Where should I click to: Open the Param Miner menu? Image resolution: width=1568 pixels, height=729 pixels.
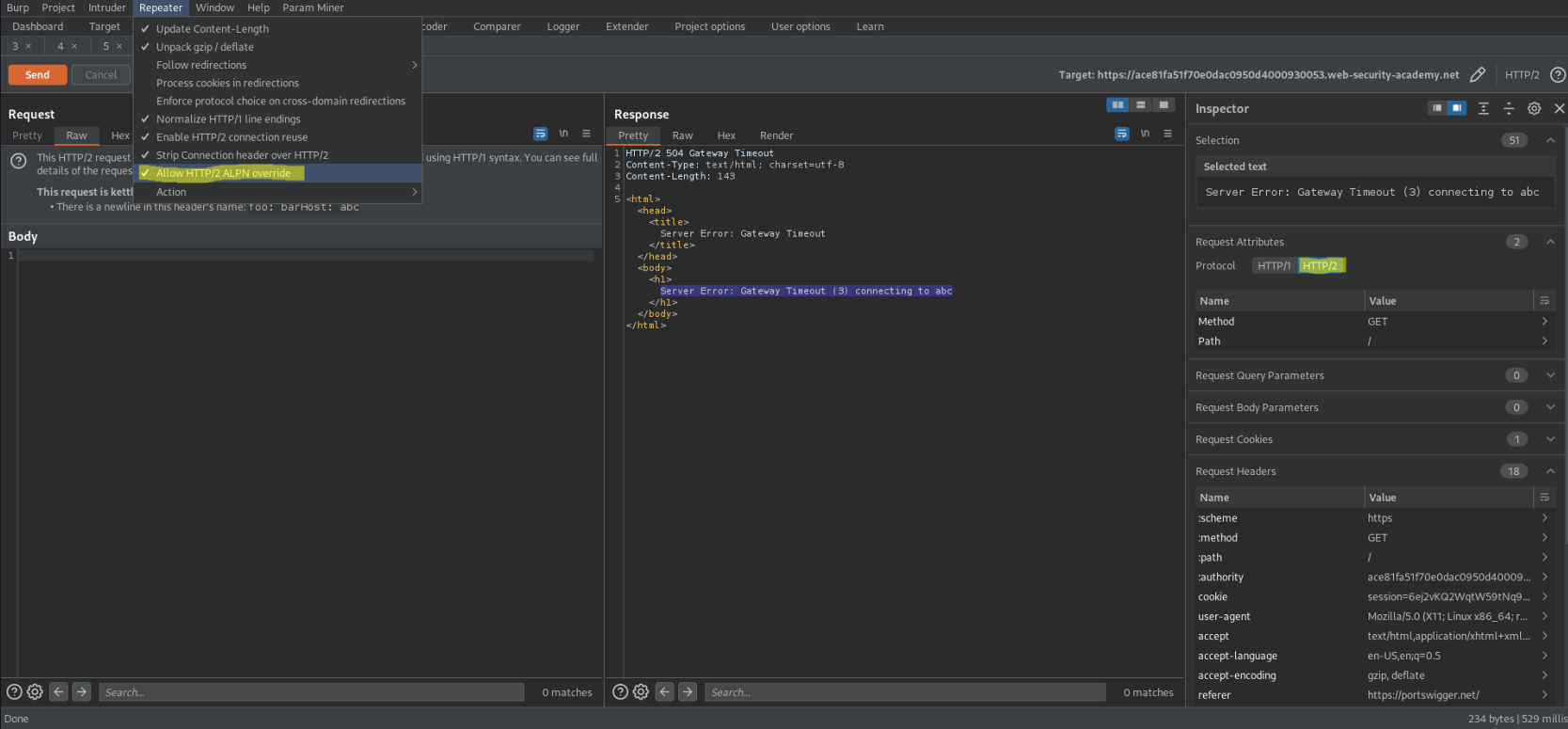pos(313,8)
